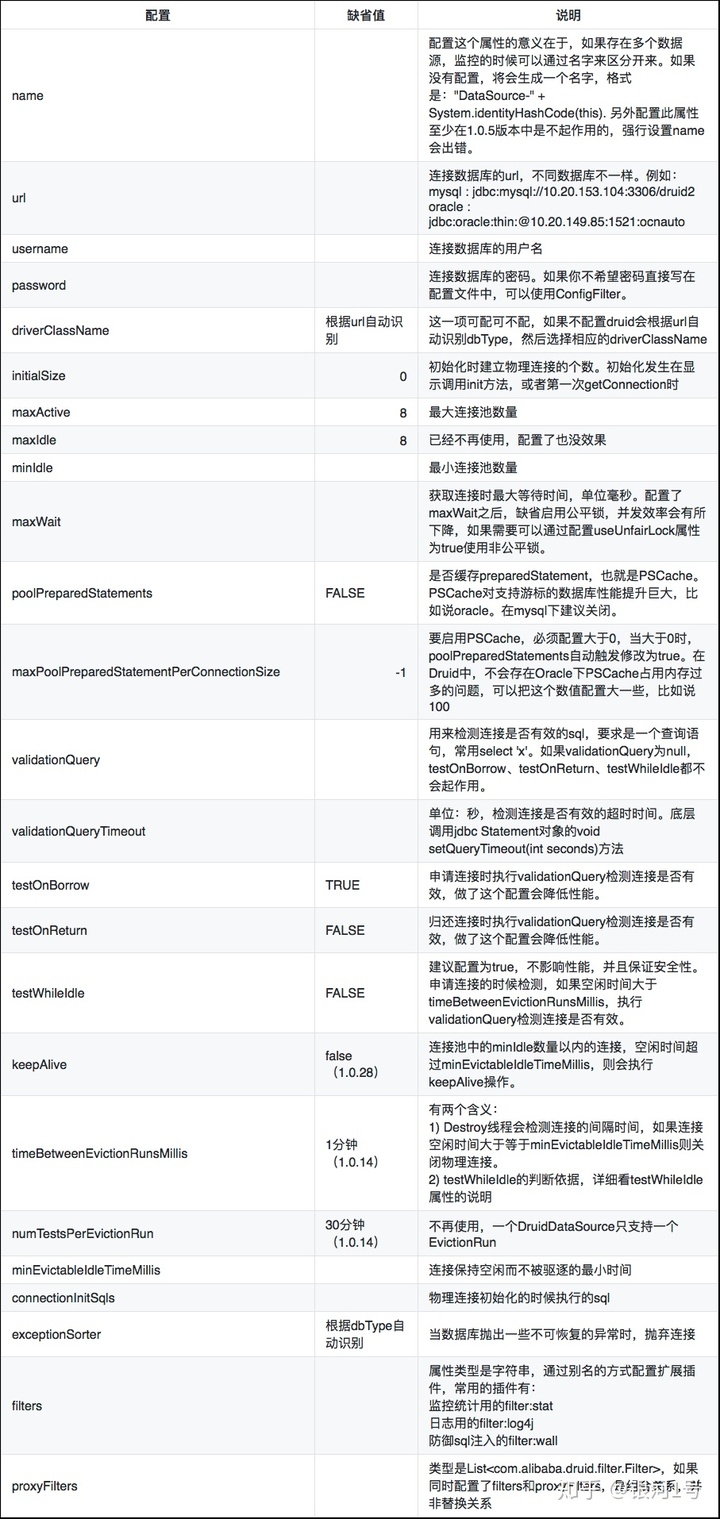Click the testWhileIdle config cell
The width and height of the screenshot is (720, 1519).
tap(157, 993)
